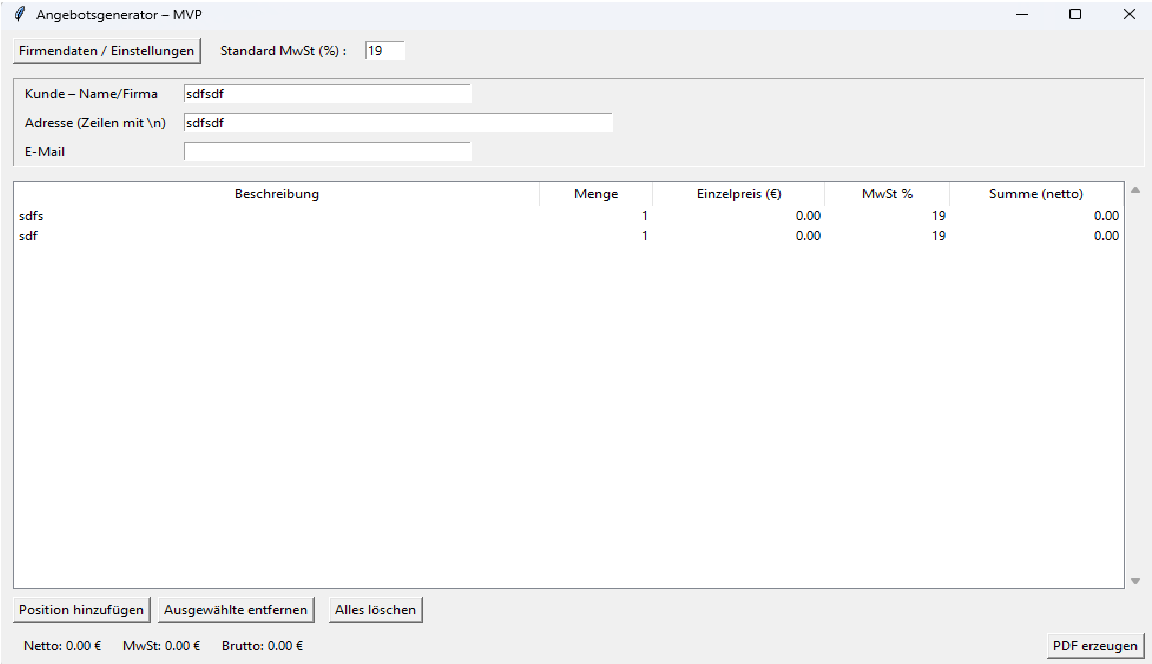The image size is (1152, 664).
Task: Click the MwSt % column header
Action: 887,194
